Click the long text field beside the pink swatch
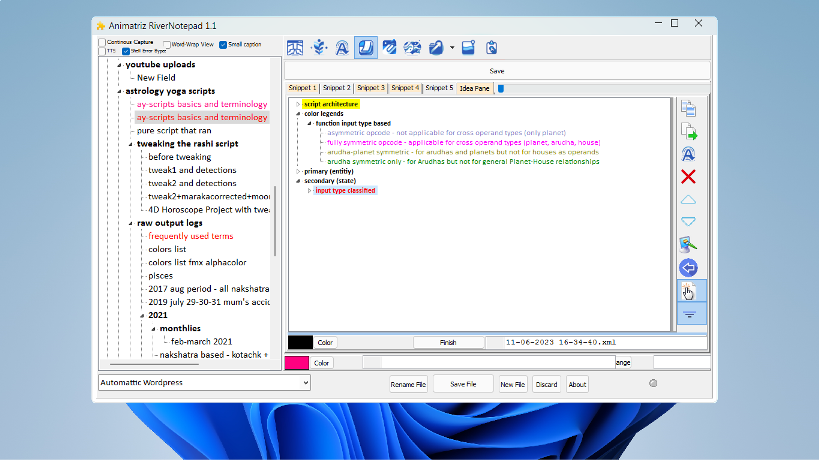The image size is (819, 460). [x=489, y=362]
